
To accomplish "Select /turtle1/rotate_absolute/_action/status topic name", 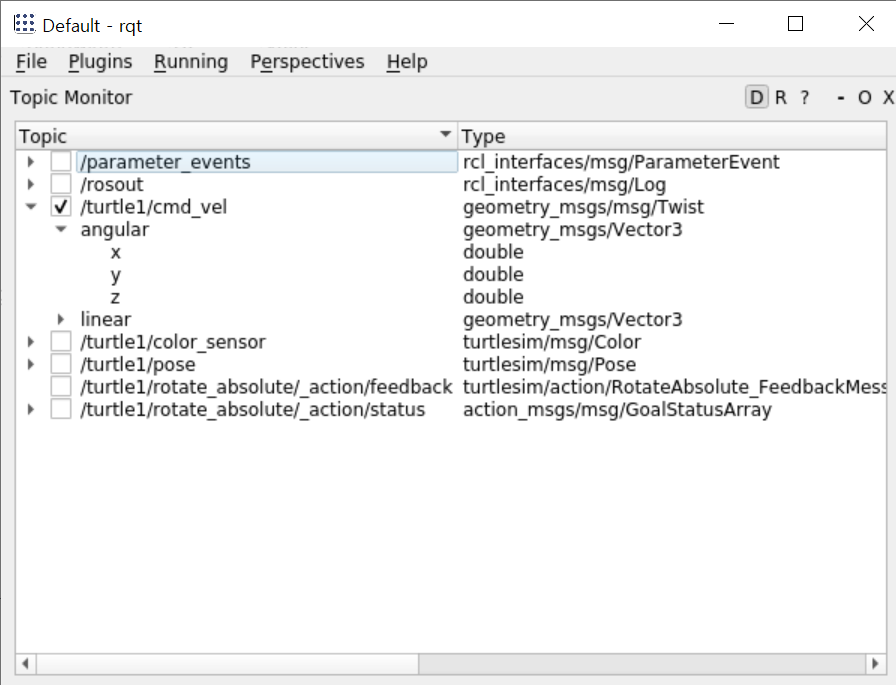I will [x=253, y=409].
